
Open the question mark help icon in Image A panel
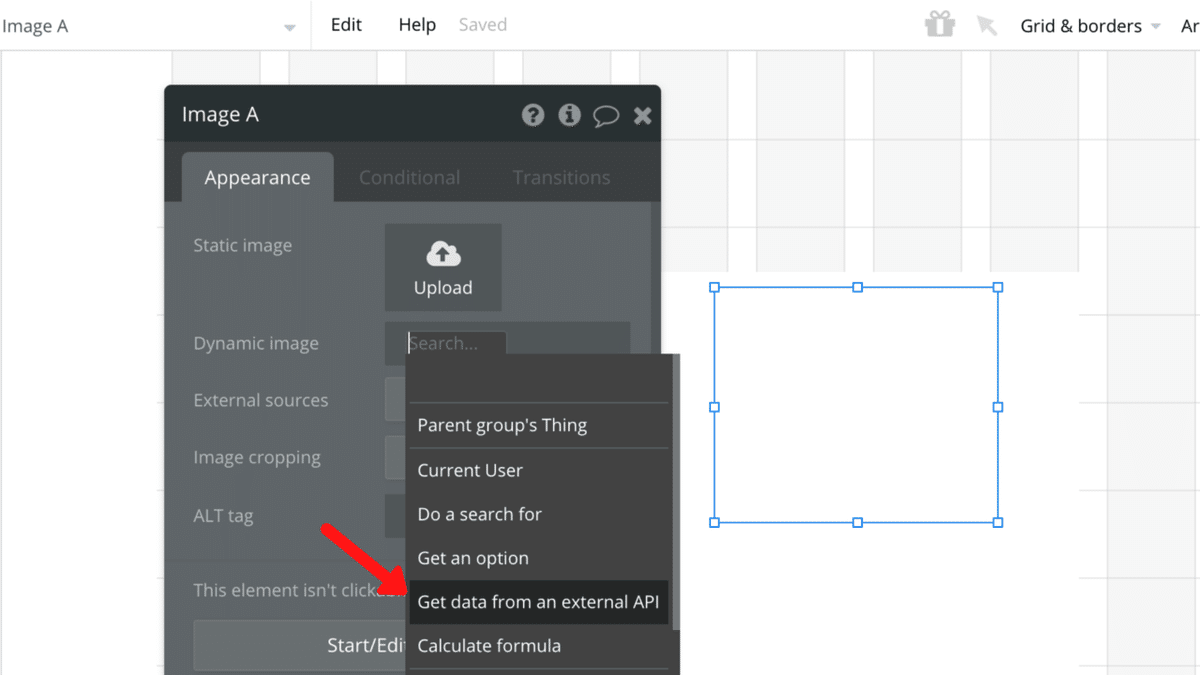pyautogui.click(x=533, y=115)
